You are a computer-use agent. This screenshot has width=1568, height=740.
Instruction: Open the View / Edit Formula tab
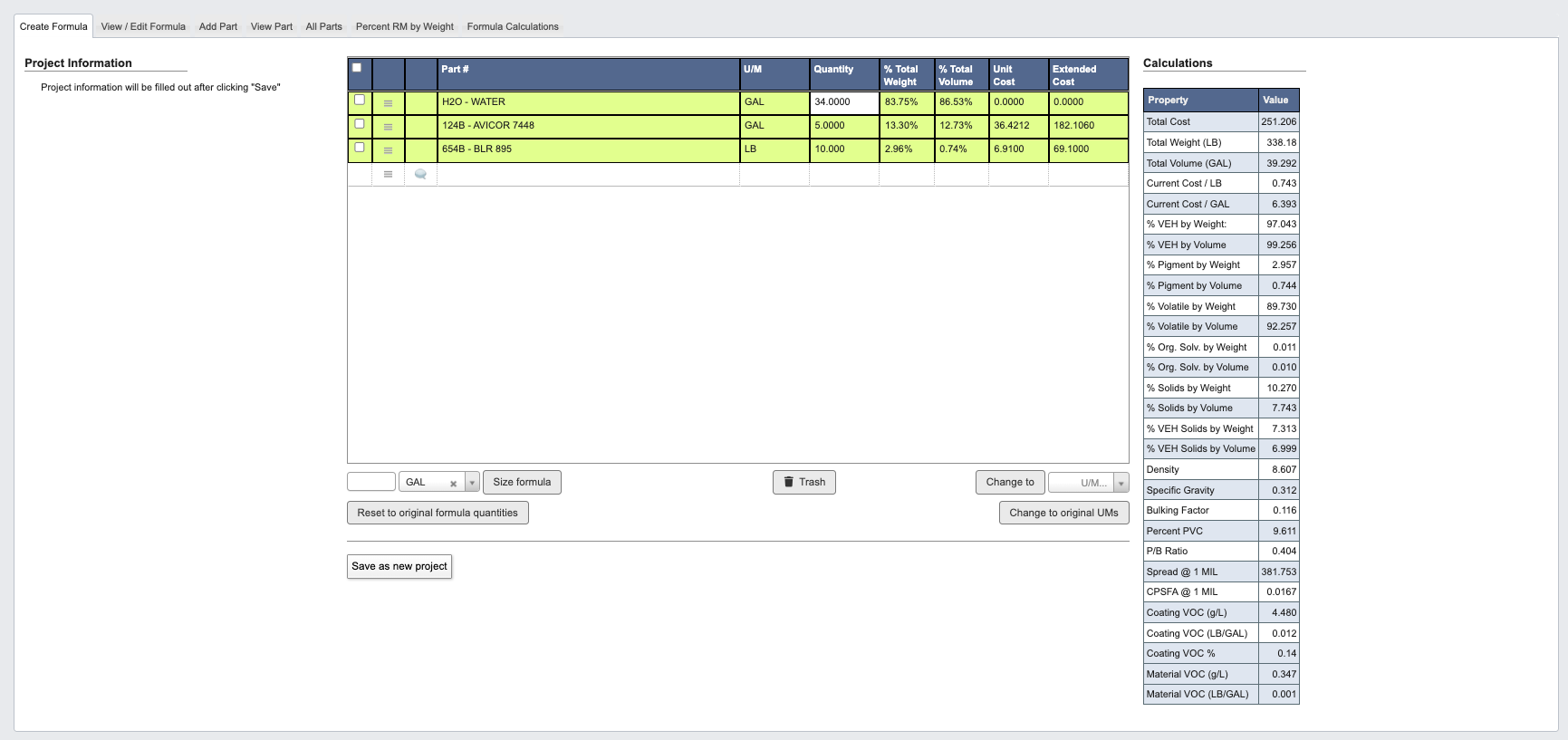(x=143, y=26)
